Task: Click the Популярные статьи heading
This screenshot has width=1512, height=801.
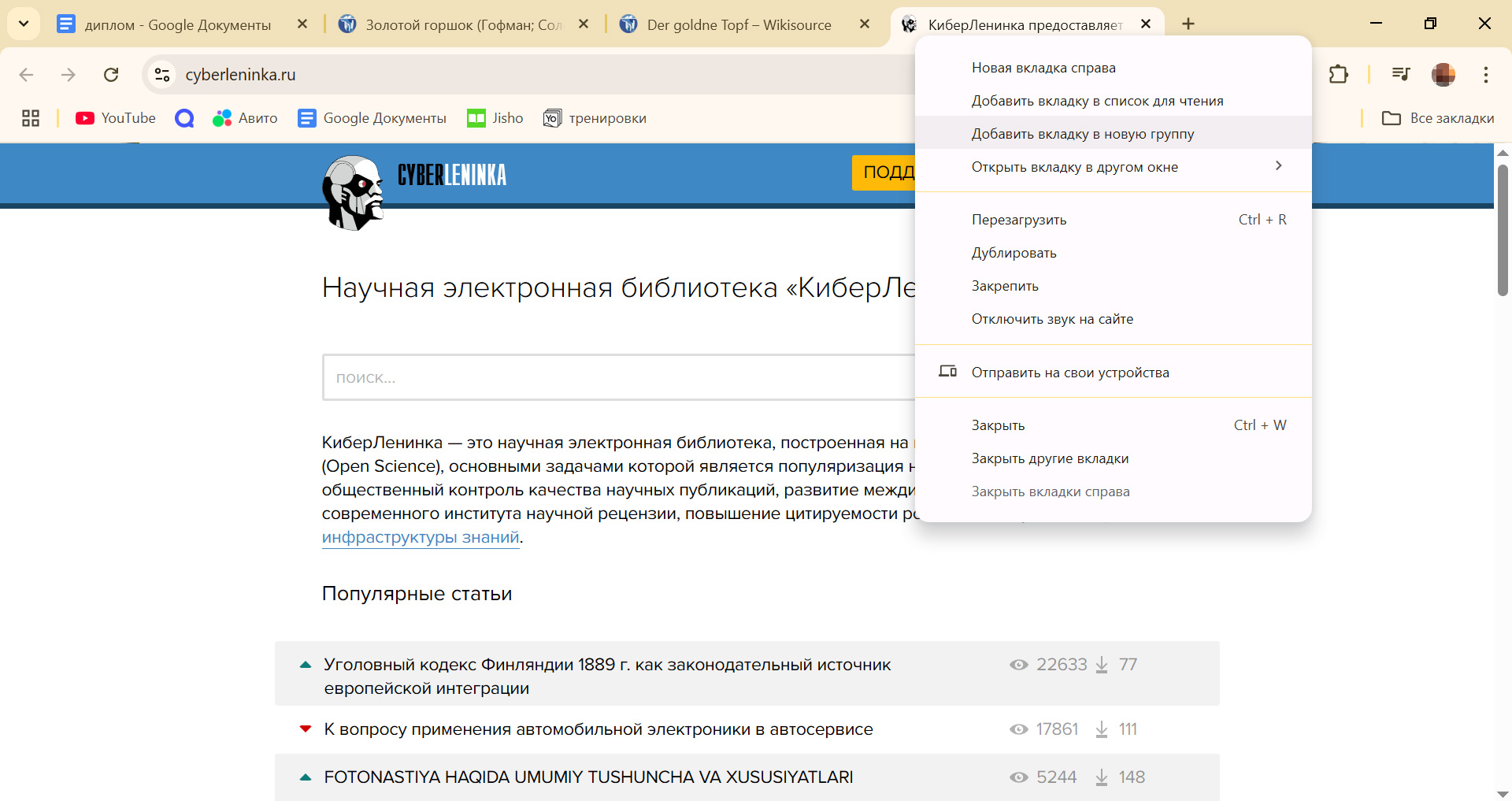Action: click(417, 594)
